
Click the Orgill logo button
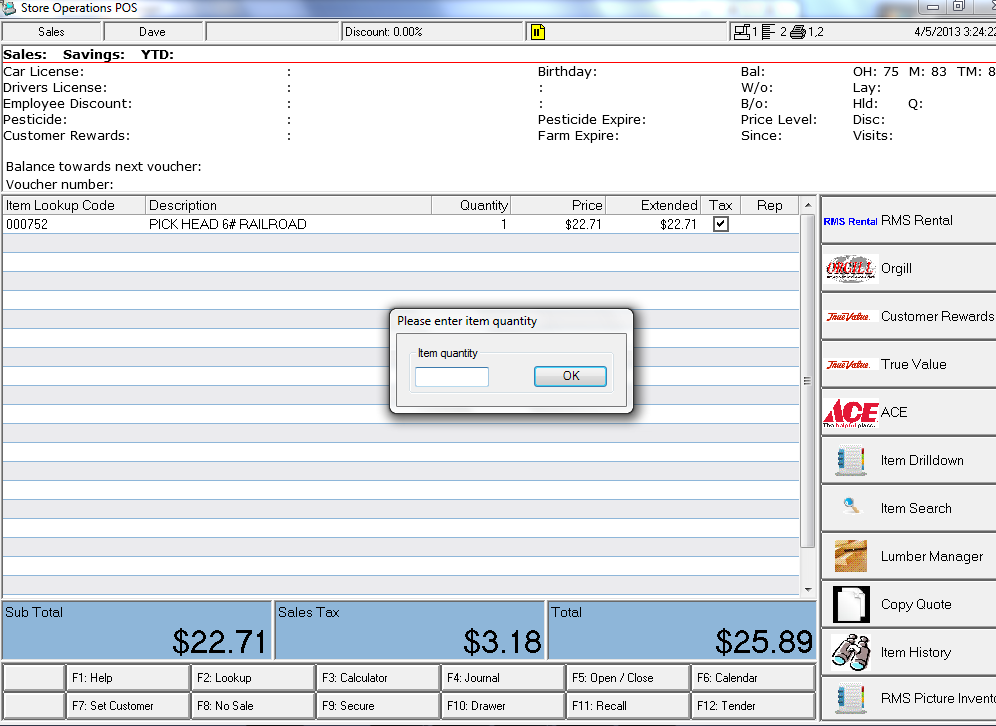coord(851,269)
